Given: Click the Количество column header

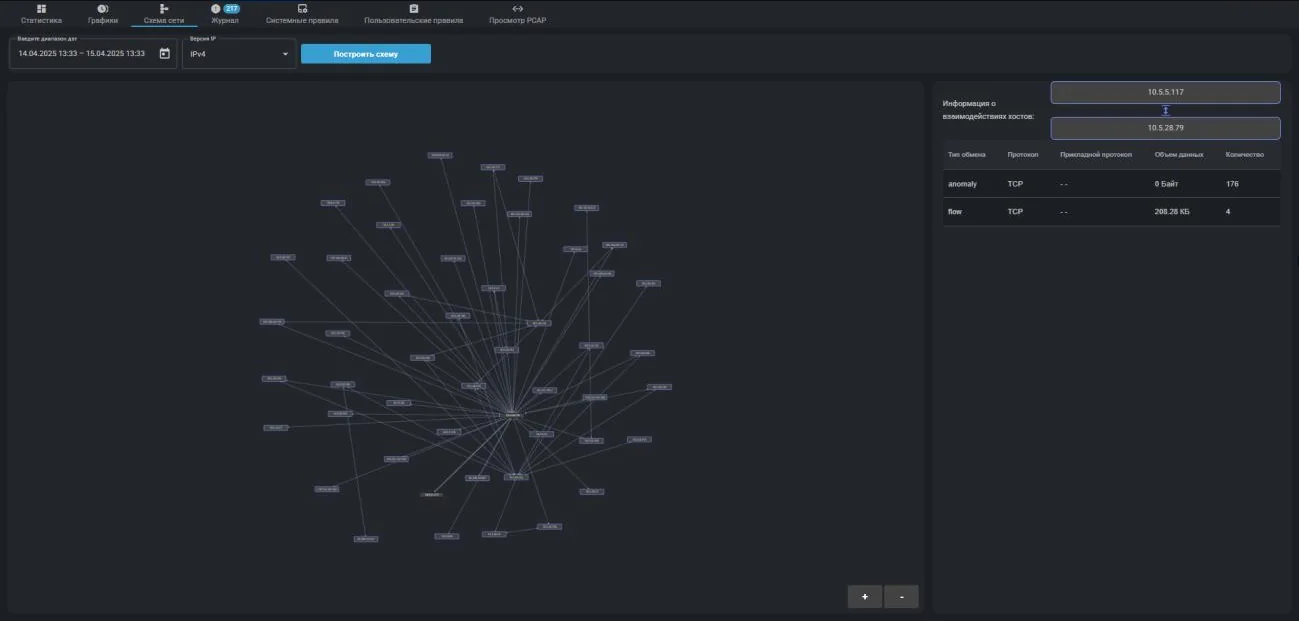Looking at the screenshot, I should [x=1245, y=155].
